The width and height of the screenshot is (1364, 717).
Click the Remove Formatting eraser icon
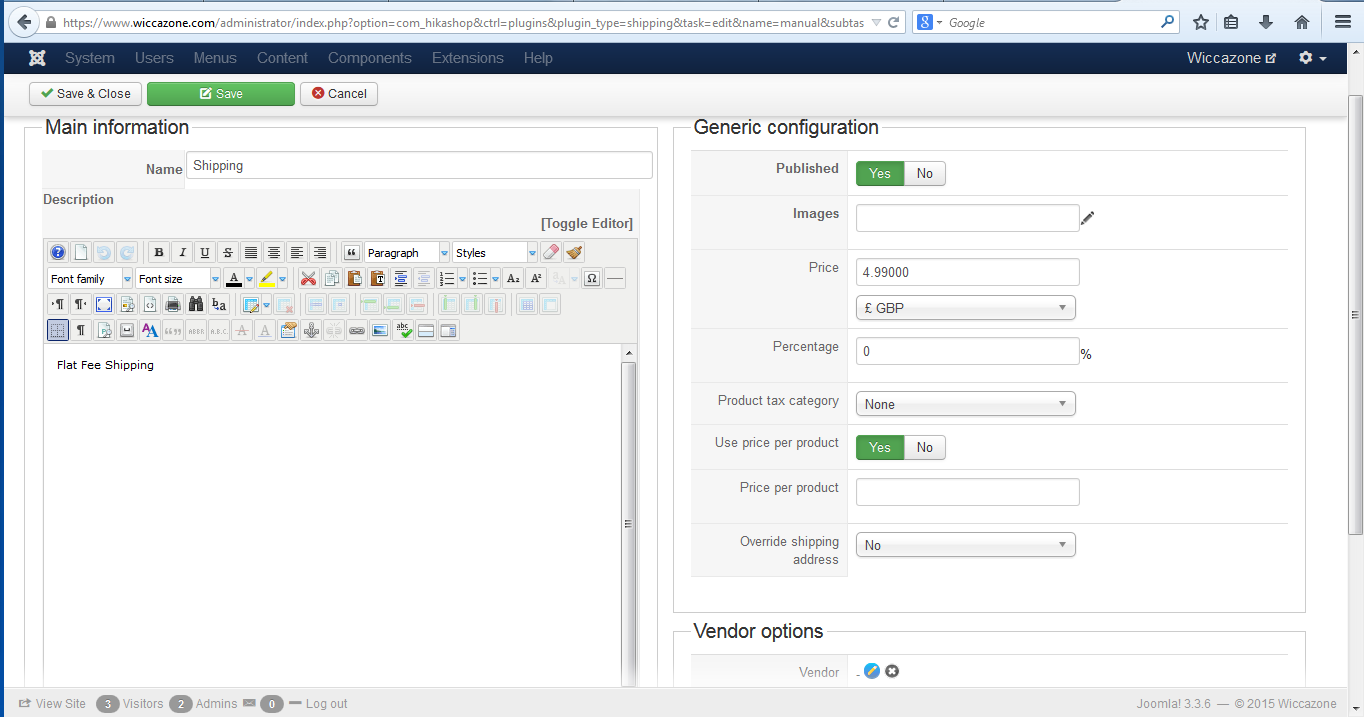pyautogui.click(x=550, y=253)
